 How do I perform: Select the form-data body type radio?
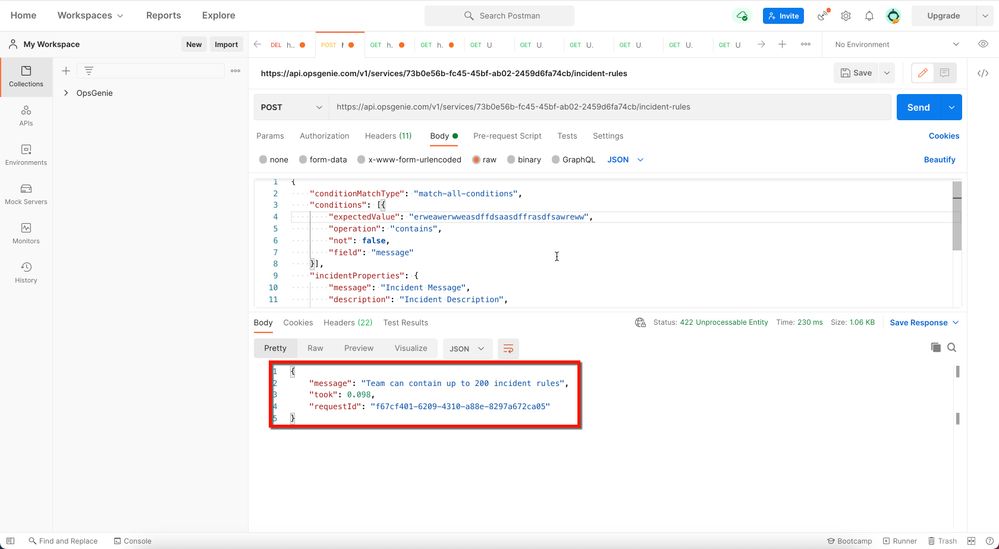pos(303,160)
